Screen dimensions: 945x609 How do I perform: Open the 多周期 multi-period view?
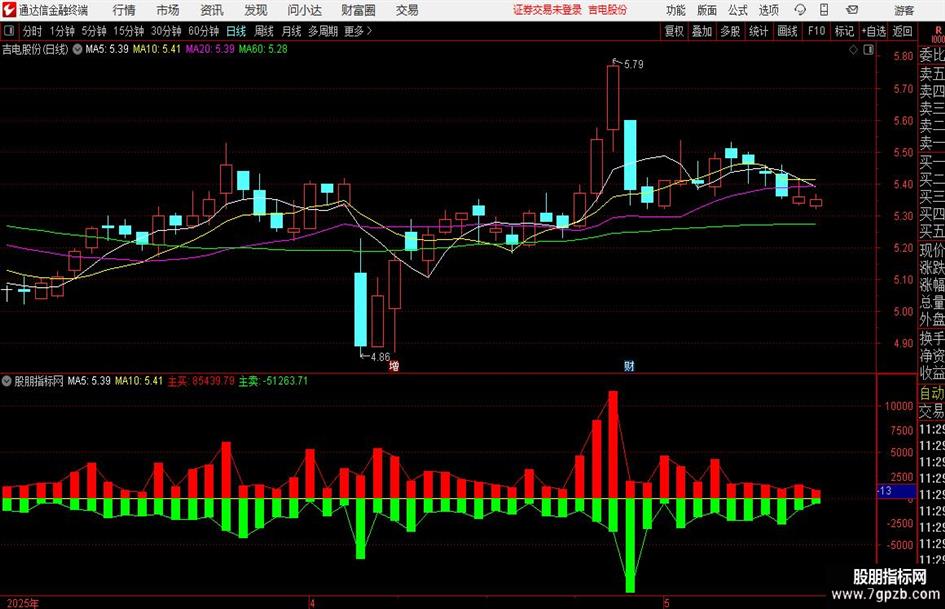coord(323,31)
